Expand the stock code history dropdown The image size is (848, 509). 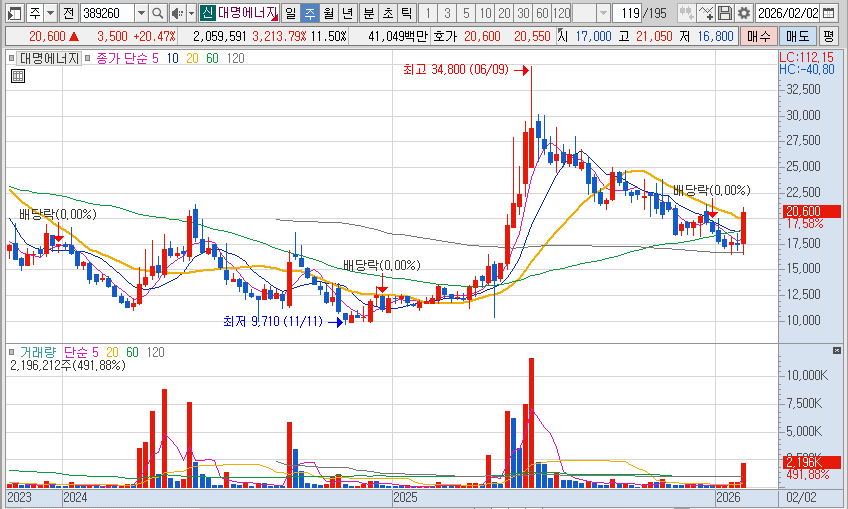141,12
